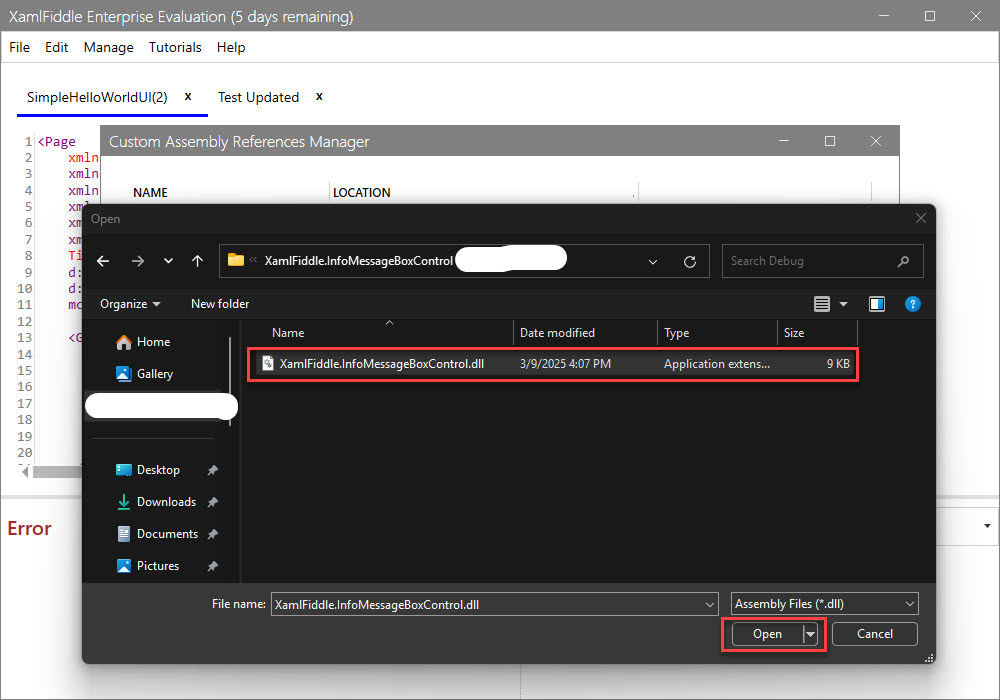Image resolution: width=1000 pixels, height=700 pixels.
Task: Minimize the XamlFiddle main window
Action: click(x=884, y=16)
